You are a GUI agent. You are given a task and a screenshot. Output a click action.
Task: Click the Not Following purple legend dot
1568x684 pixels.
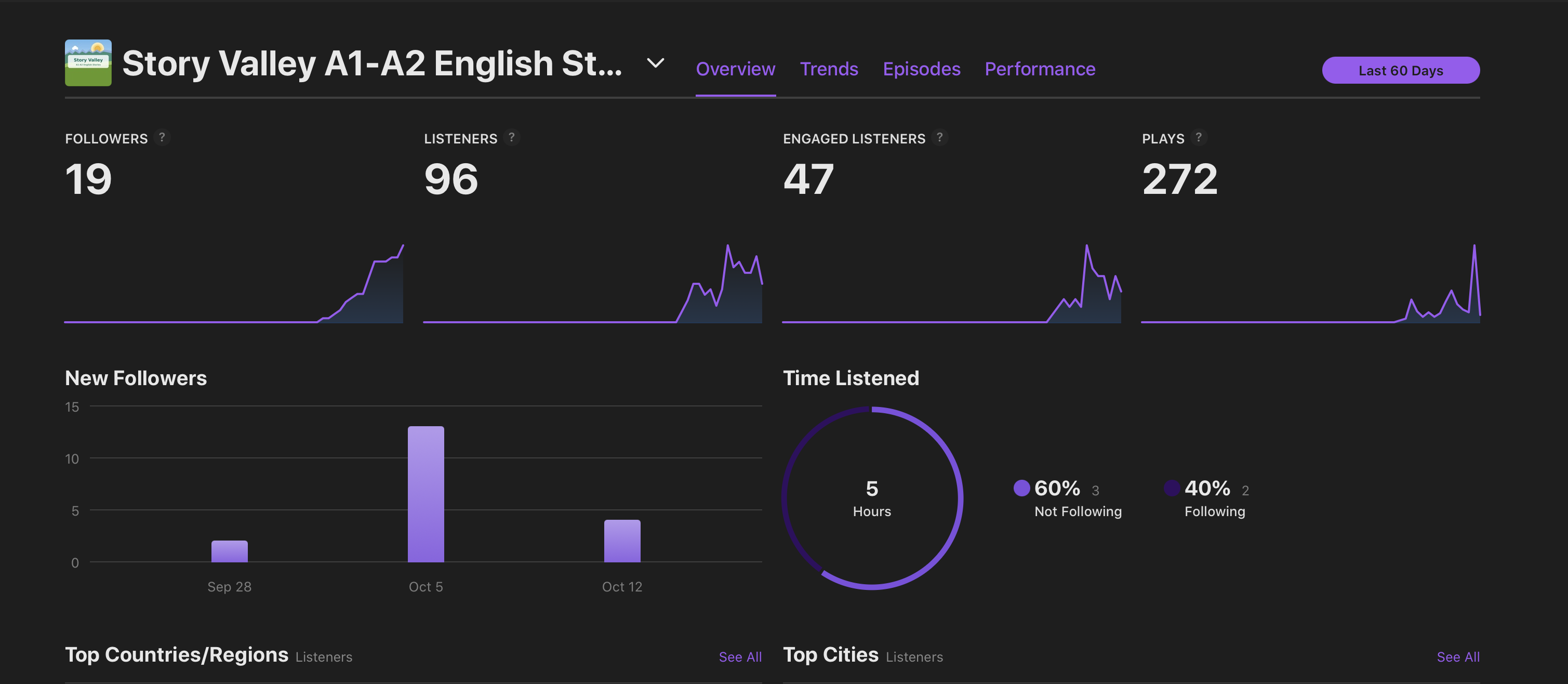tap(1021, 488)
